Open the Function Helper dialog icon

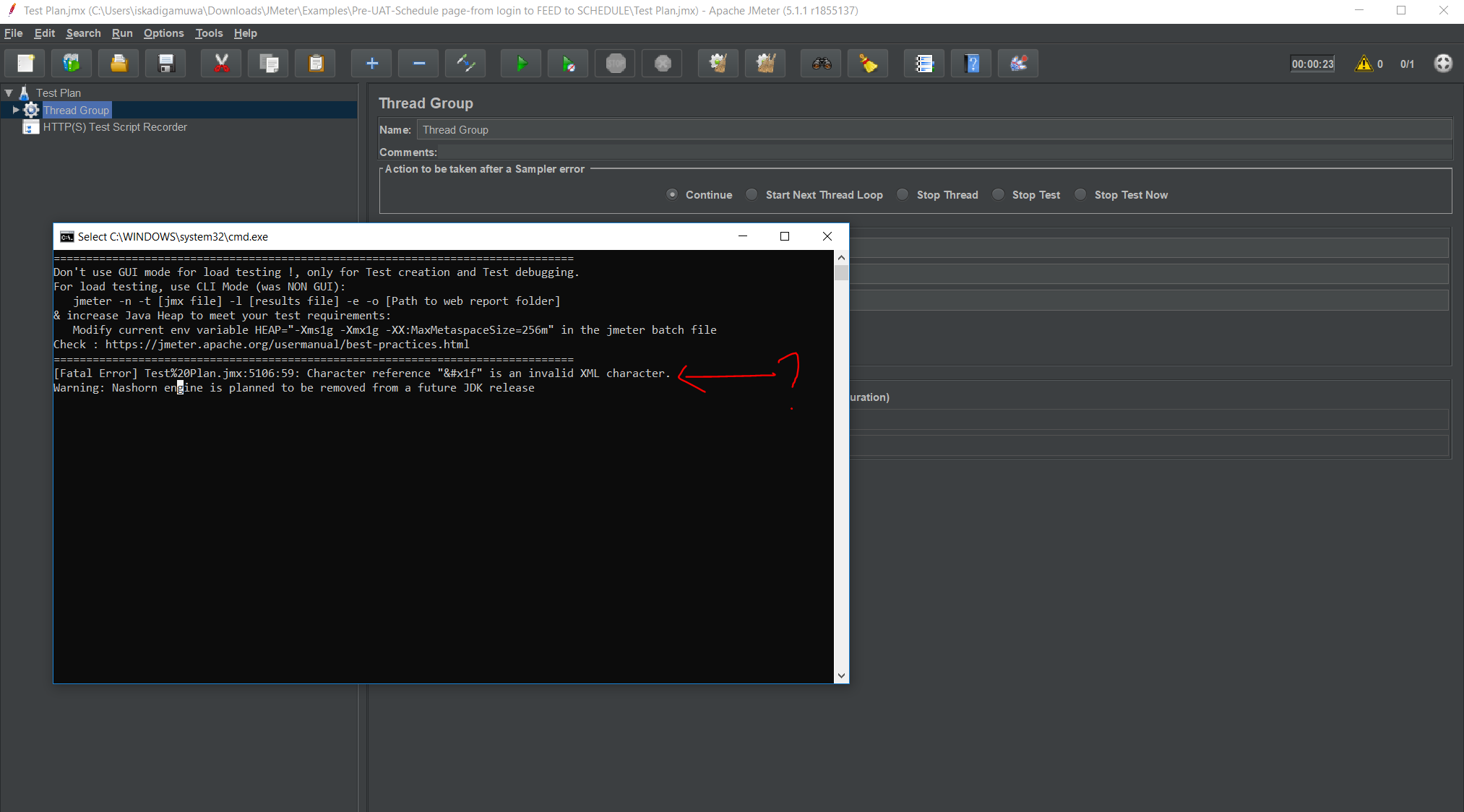click(x=924, y=64)
